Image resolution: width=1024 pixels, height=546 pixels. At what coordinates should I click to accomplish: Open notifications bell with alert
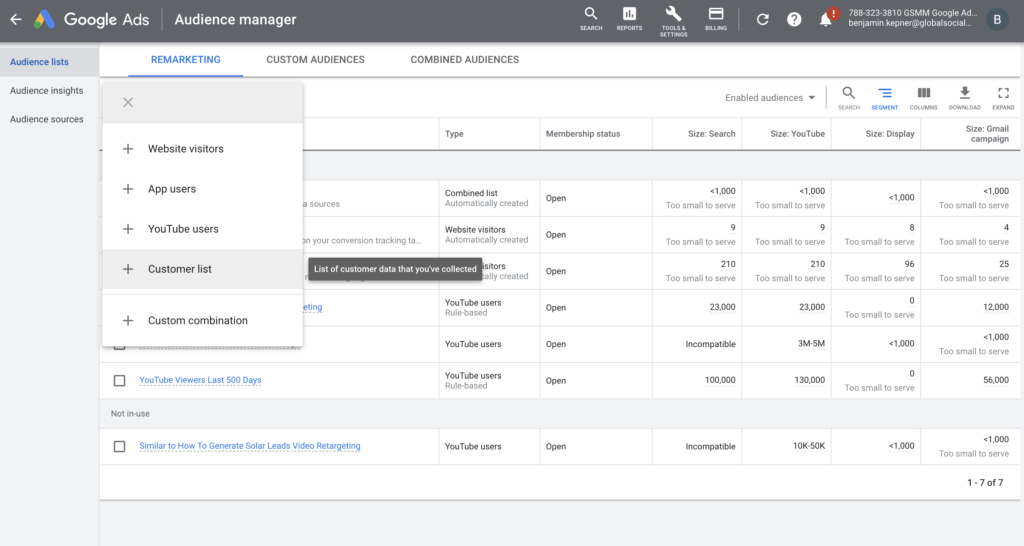click(827, 18)
